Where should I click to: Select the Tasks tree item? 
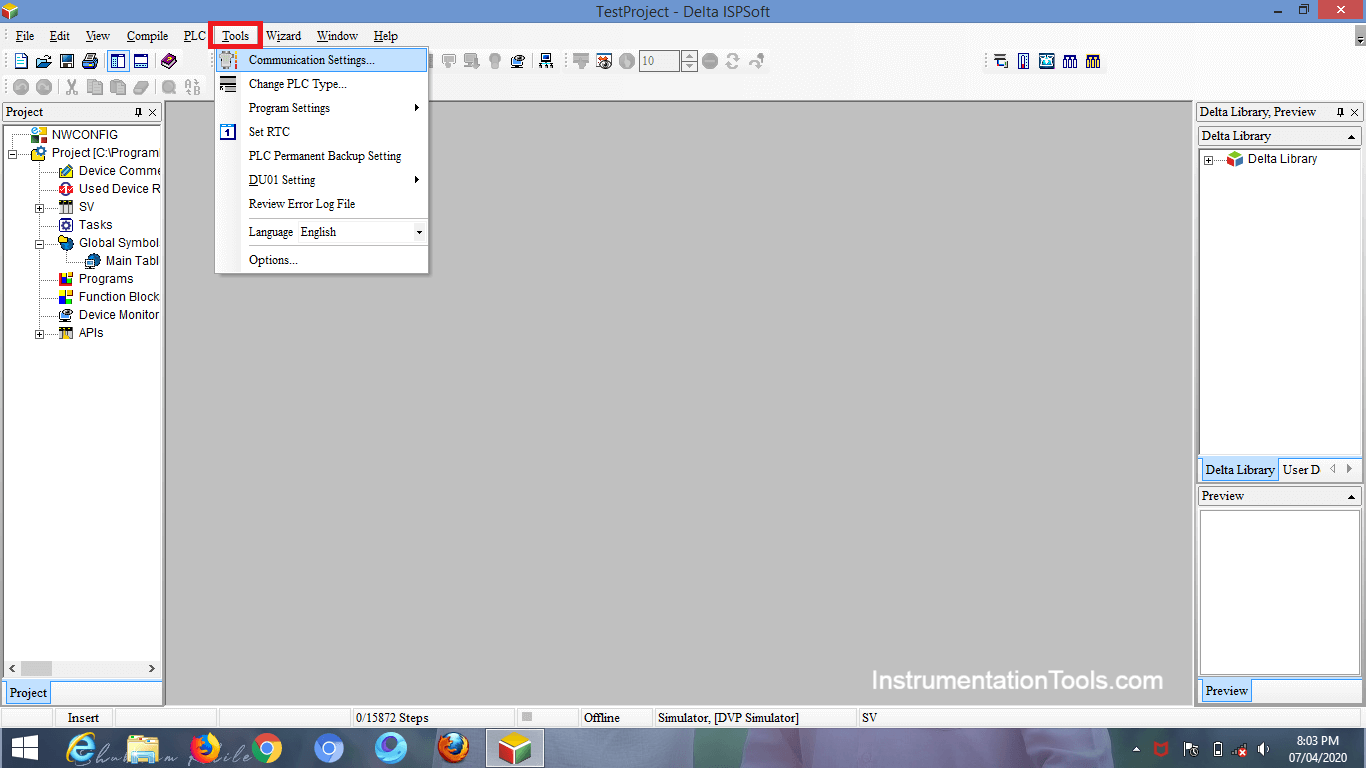[x=95, y=225]
